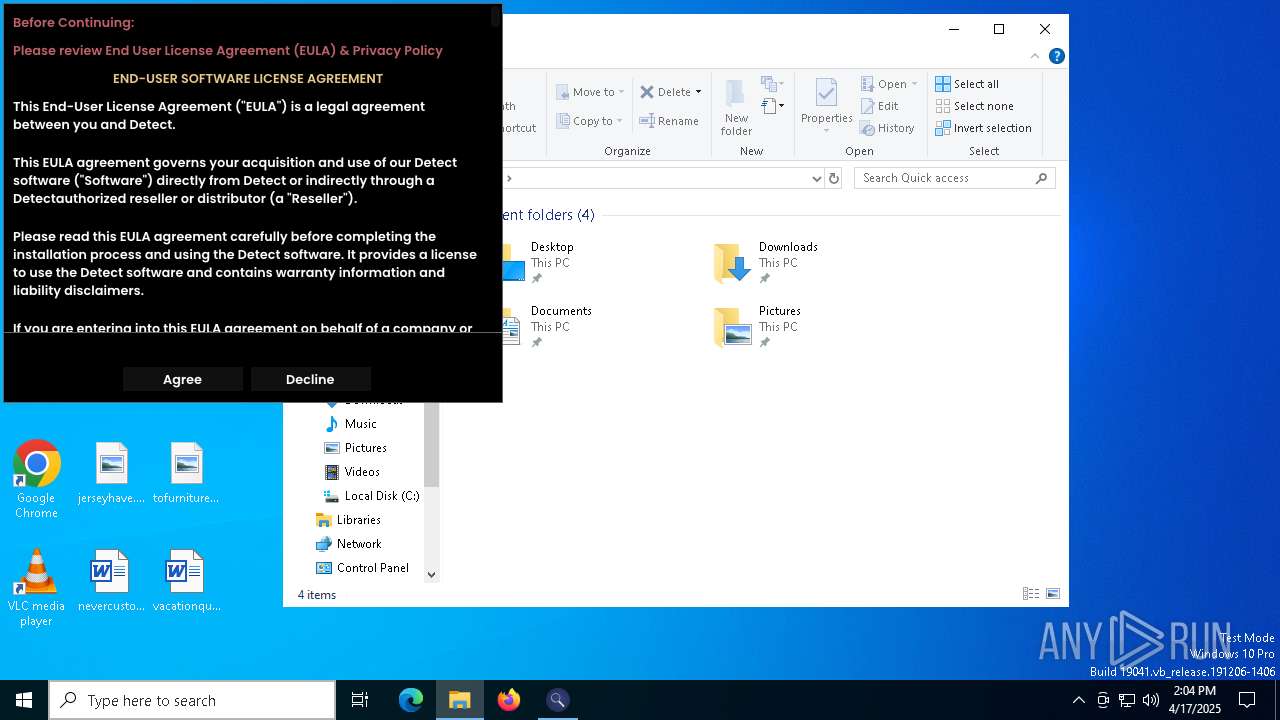This screenshot has height=720, width=1280.
Task: Click the taskbar search box
Action: (192, 700)
